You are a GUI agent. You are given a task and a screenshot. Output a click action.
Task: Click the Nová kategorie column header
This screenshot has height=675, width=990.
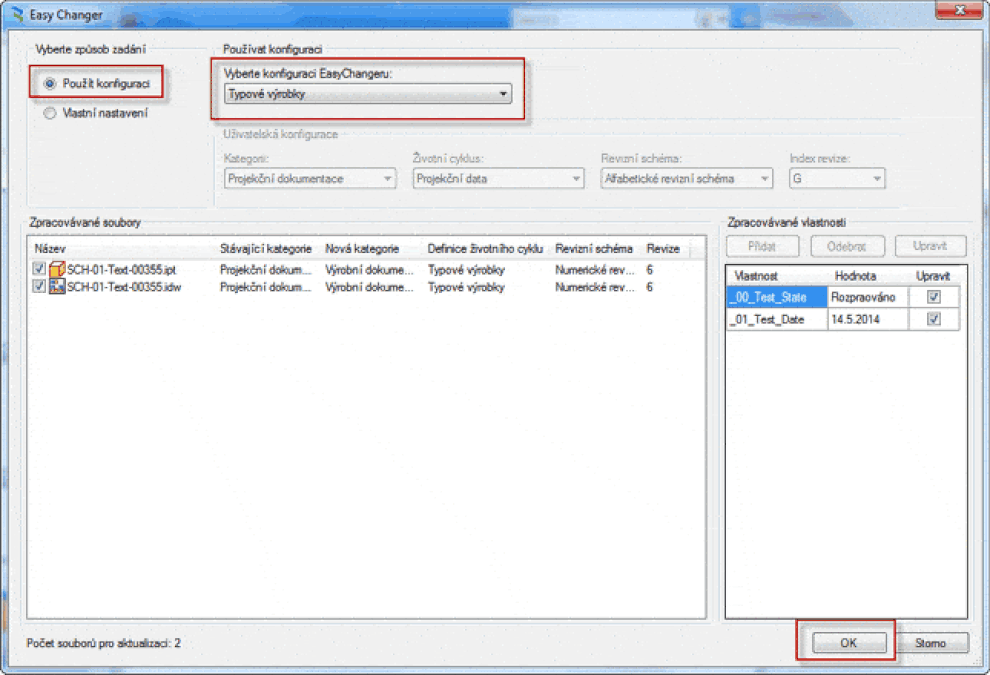[x=362, y=249]
